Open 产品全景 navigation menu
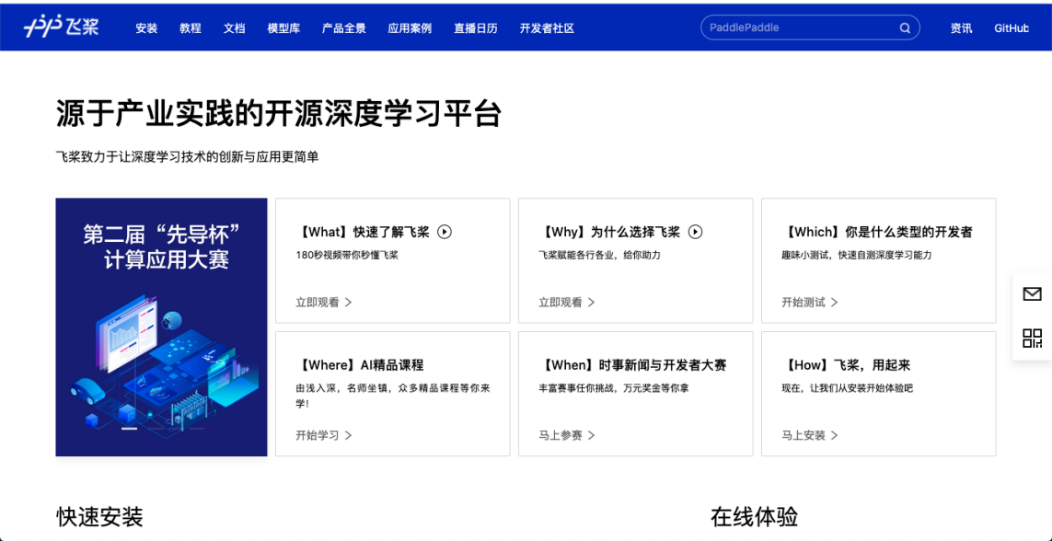Viewport: 1052px width, 541px height. point(344,28)
